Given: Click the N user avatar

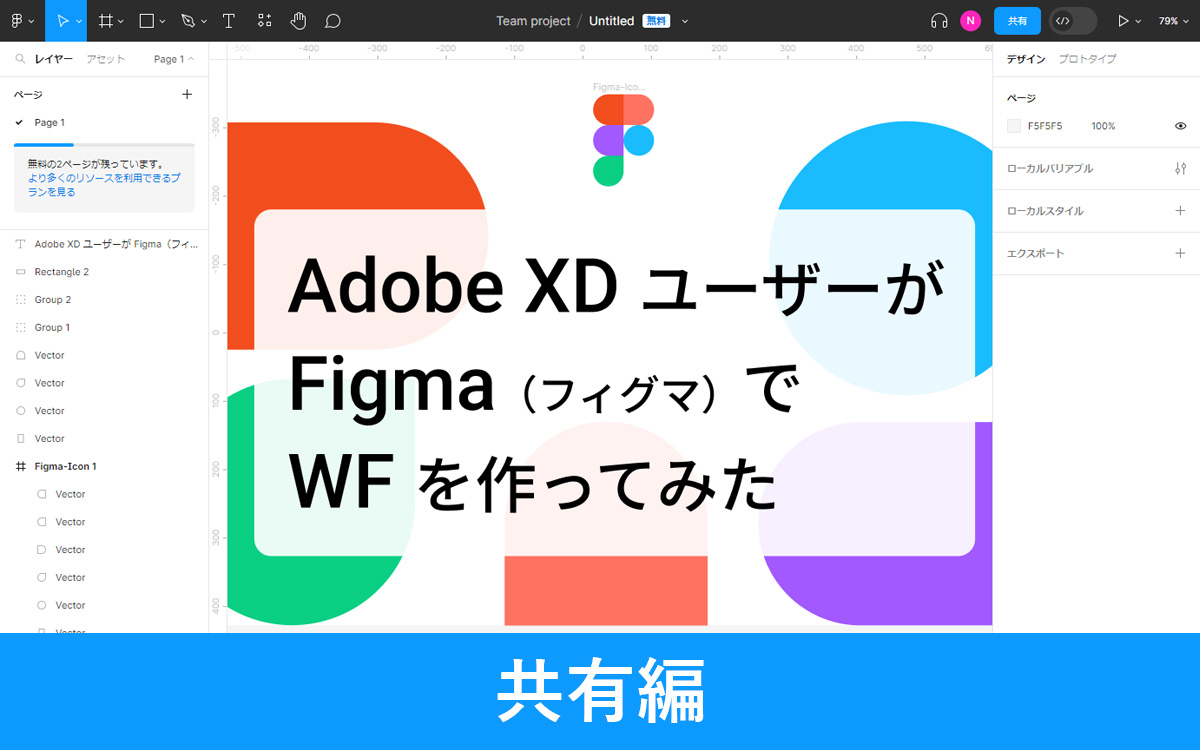Looking at the screenshot, I should tap(970, 20).
